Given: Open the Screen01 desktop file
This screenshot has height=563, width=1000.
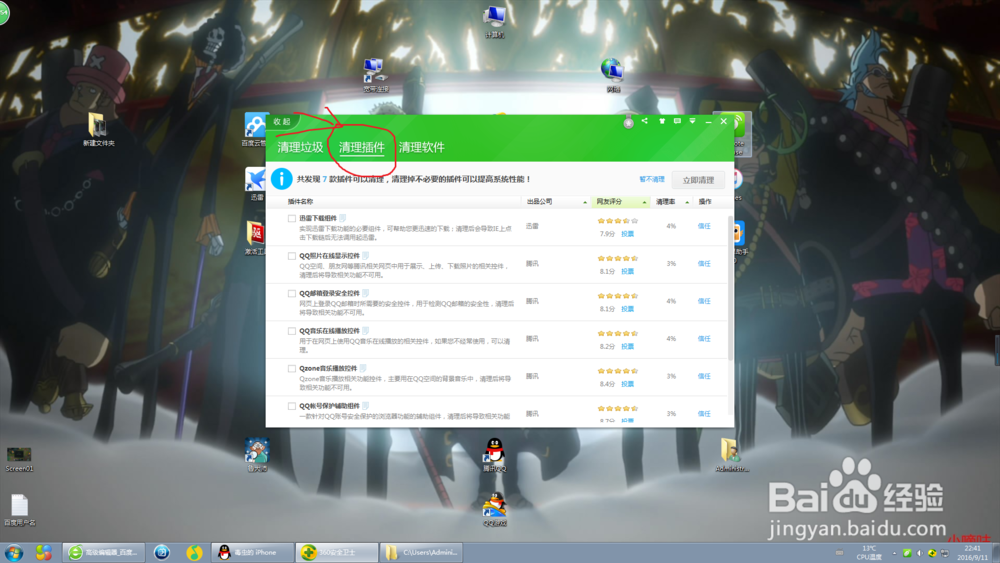Looking at the screenshot, I should (x=19, y=458).
